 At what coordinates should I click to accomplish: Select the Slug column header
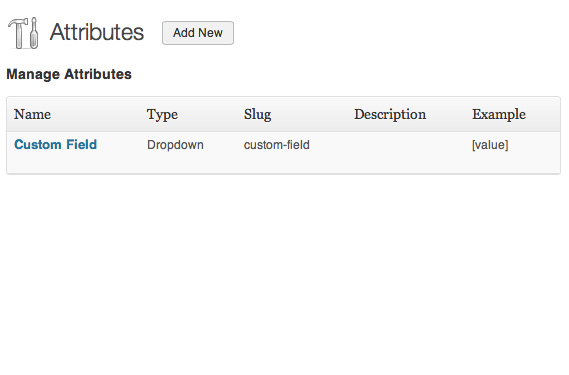tap(257, 115)
